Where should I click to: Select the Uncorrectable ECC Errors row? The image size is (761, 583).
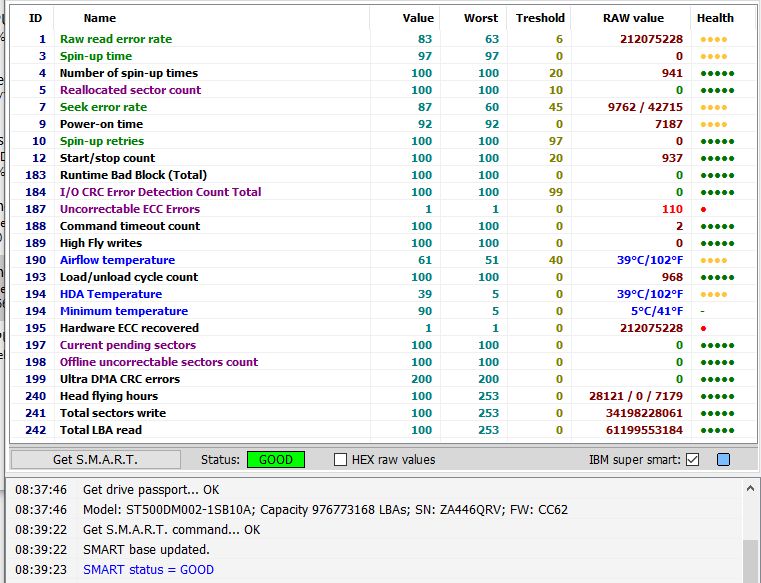pyautogui.click(x=383, y=209)
